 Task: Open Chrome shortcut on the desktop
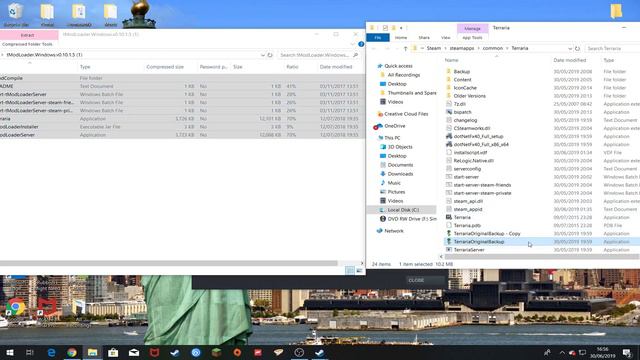click(x=16, y=307)
